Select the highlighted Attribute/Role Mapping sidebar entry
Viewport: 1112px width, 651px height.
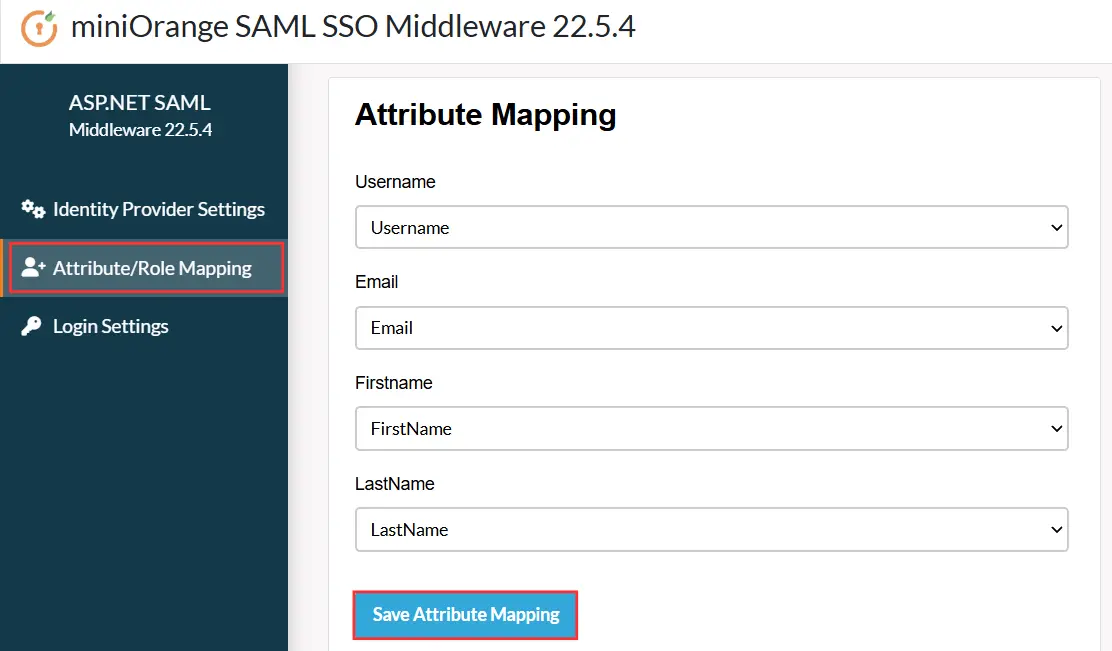tap(146, 267)
